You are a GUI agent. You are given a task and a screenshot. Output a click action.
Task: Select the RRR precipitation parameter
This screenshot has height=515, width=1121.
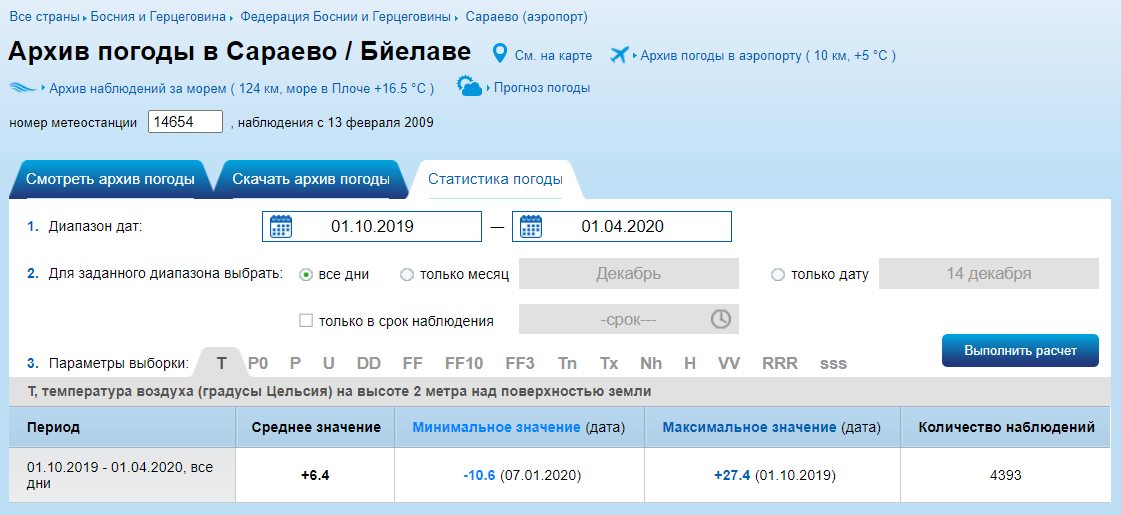coord(780,363)
